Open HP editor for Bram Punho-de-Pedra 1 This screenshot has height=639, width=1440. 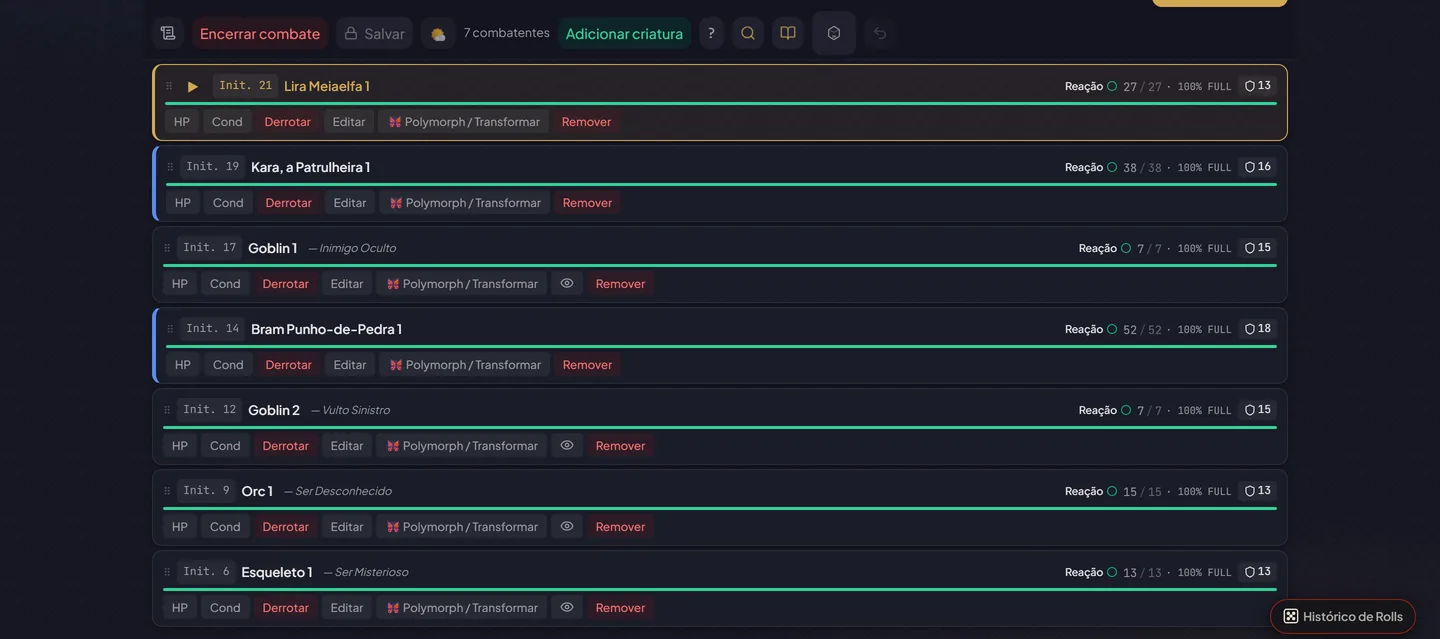tap(182, 364)
